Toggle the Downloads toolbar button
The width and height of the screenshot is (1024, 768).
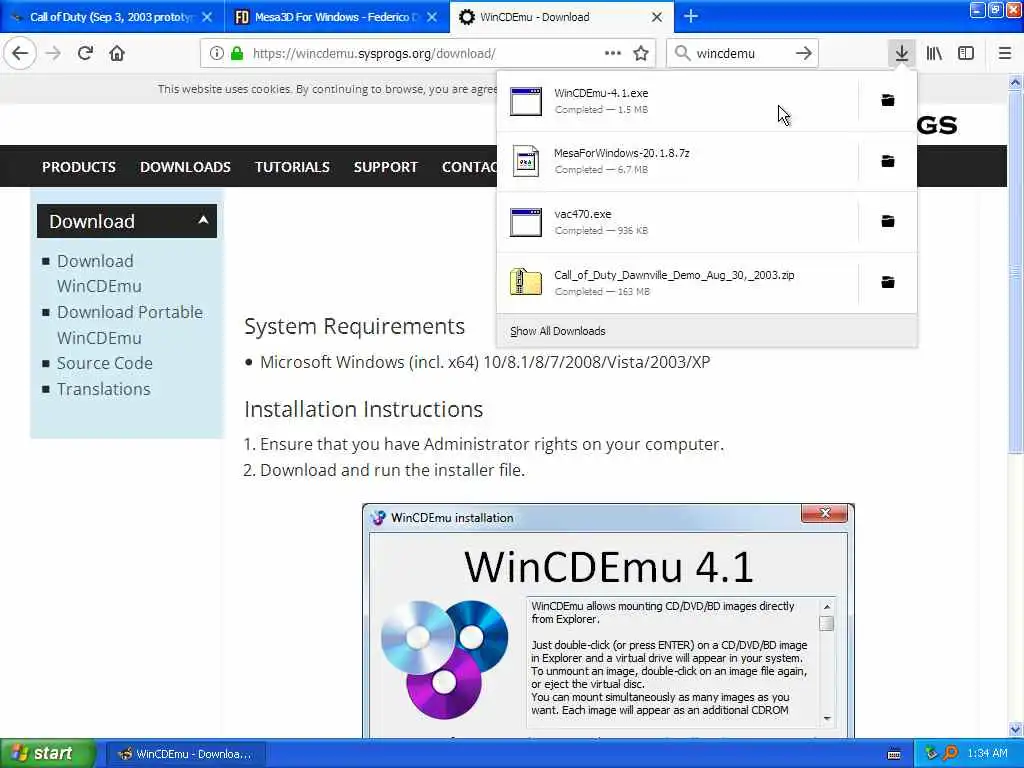pyautogui.click(x=902, y=53)
